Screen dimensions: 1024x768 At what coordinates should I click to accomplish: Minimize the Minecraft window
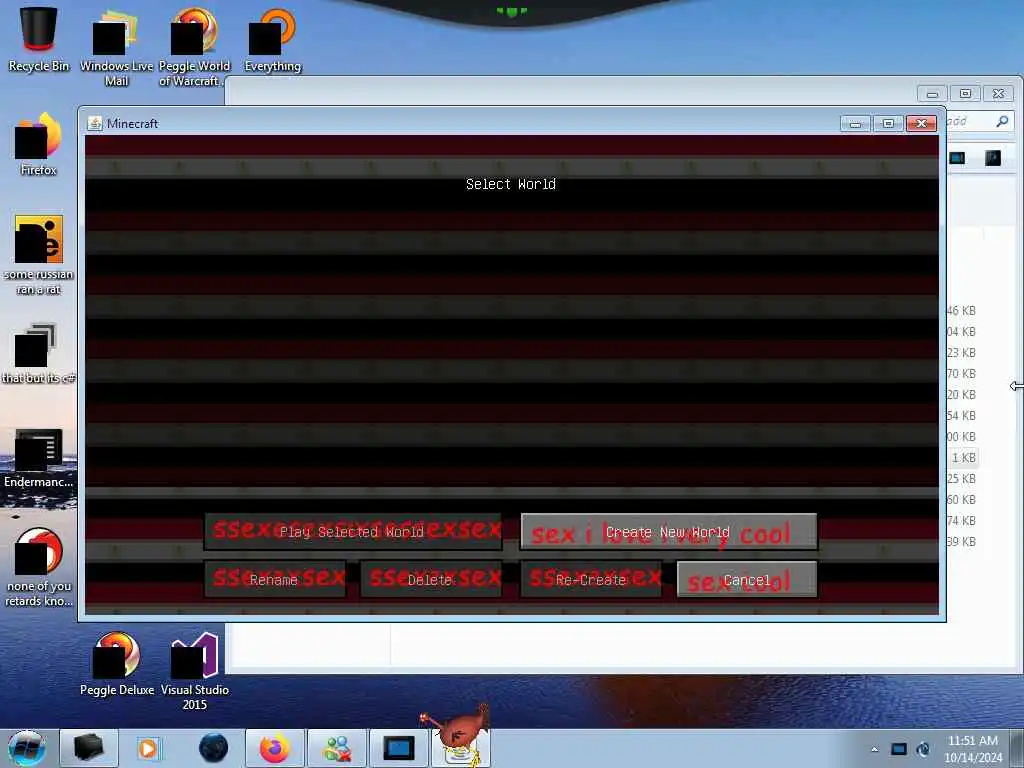point(856,123)
